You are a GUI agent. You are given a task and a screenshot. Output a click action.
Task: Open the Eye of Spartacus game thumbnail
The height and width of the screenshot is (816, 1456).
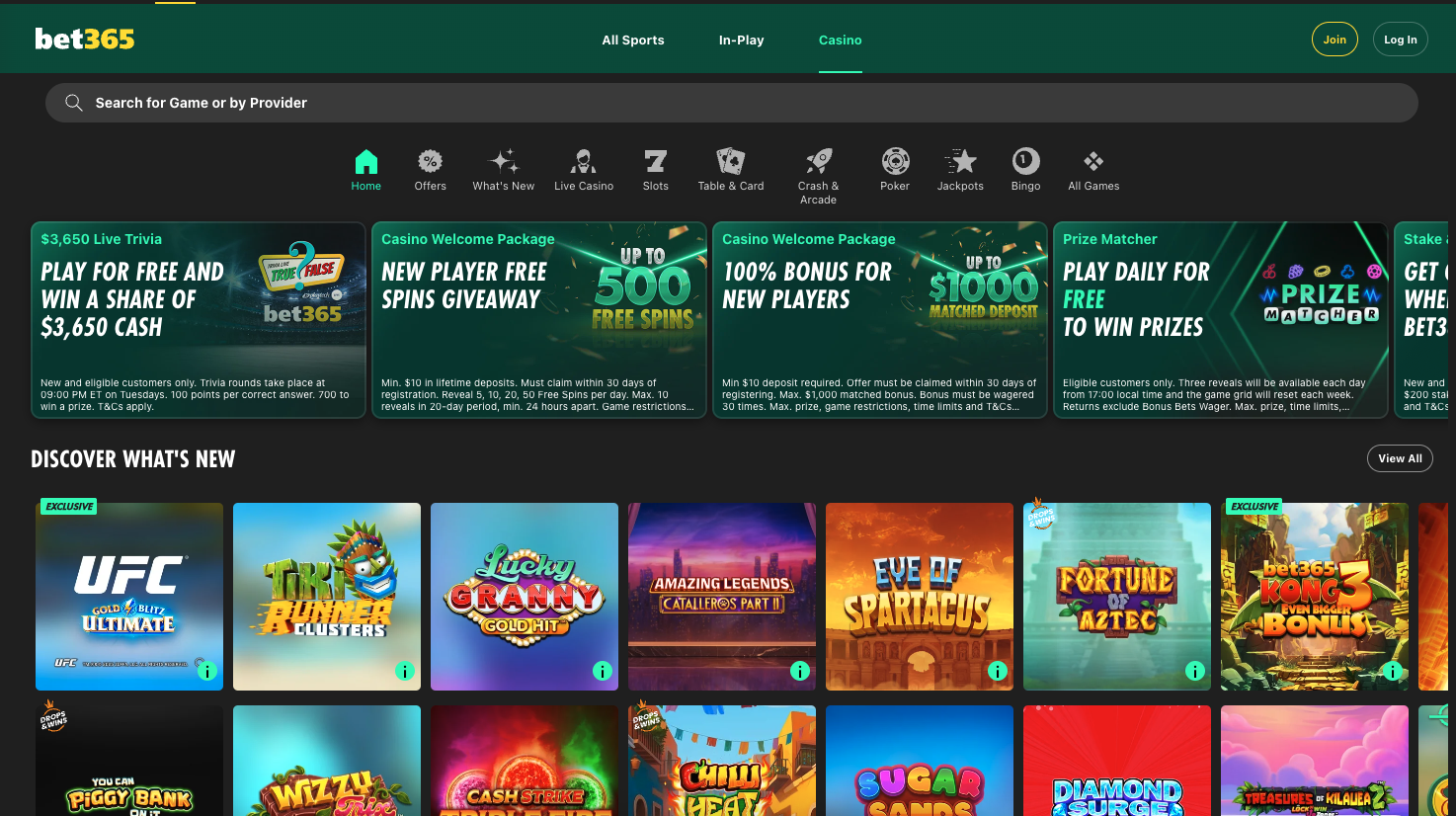tap(919, 596)
